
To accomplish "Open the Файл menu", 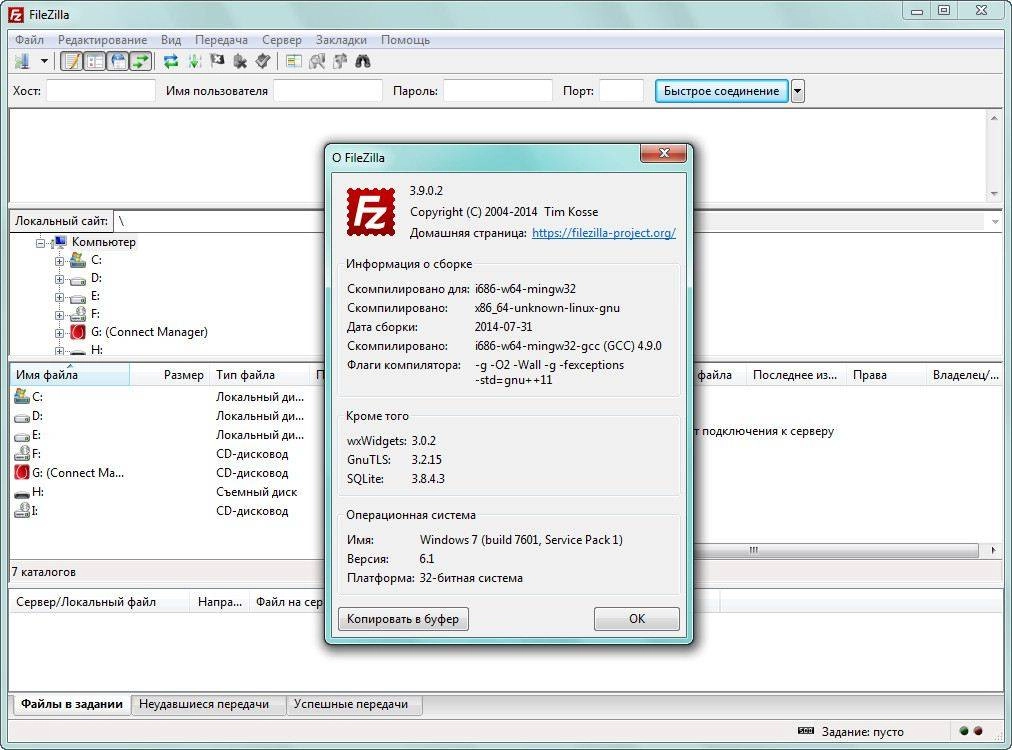I will coord(30,40).
